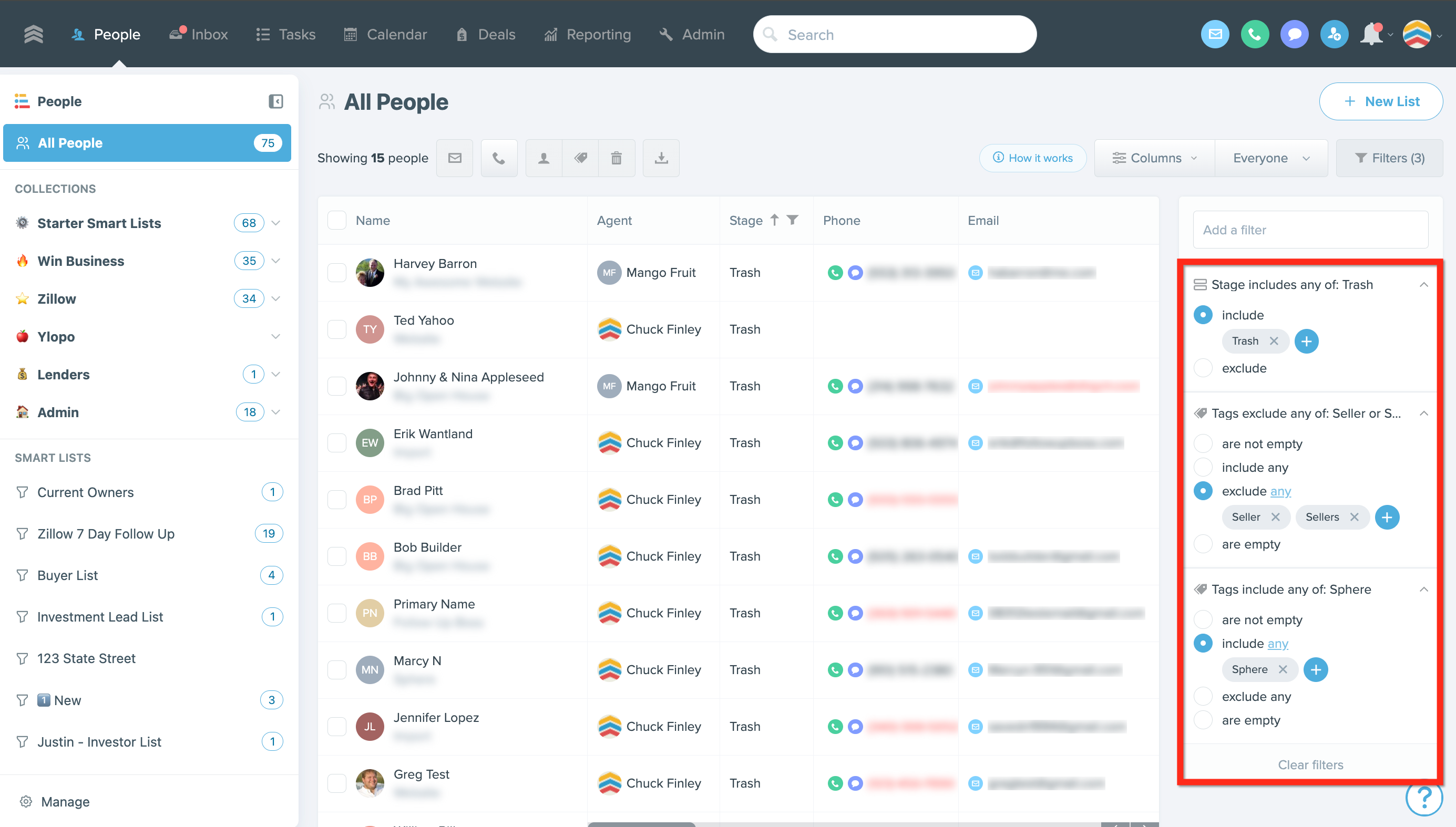Check the box for Ted Yahoo

pos(337,329)
